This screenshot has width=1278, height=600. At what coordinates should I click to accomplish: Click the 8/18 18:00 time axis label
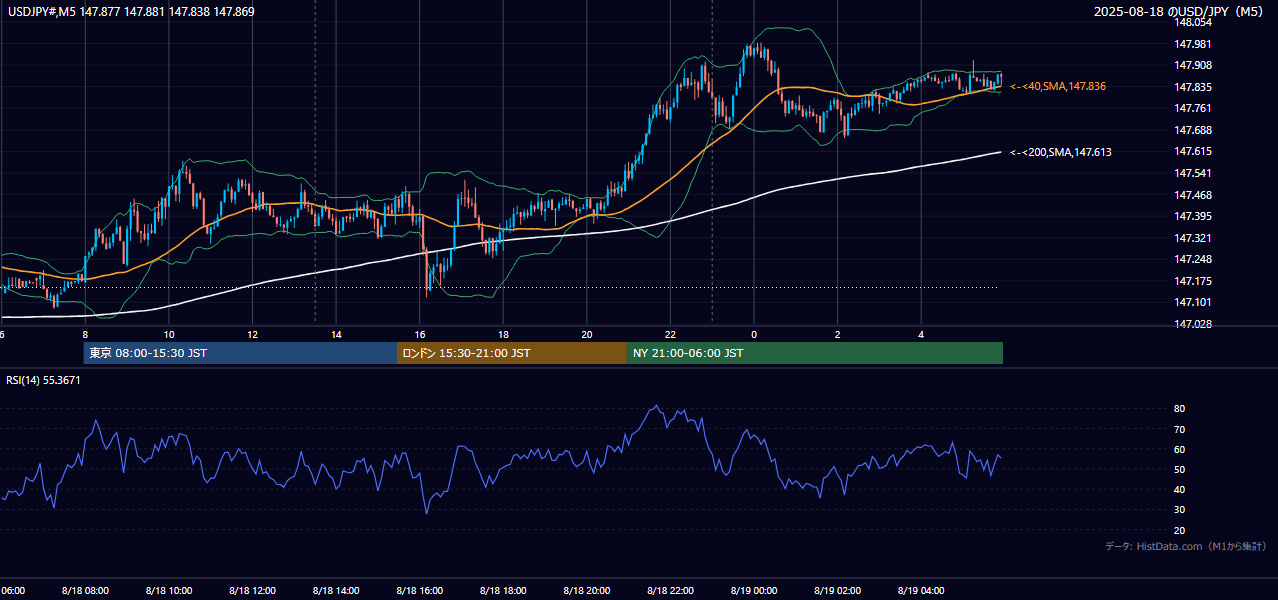[x=503, y=590]
